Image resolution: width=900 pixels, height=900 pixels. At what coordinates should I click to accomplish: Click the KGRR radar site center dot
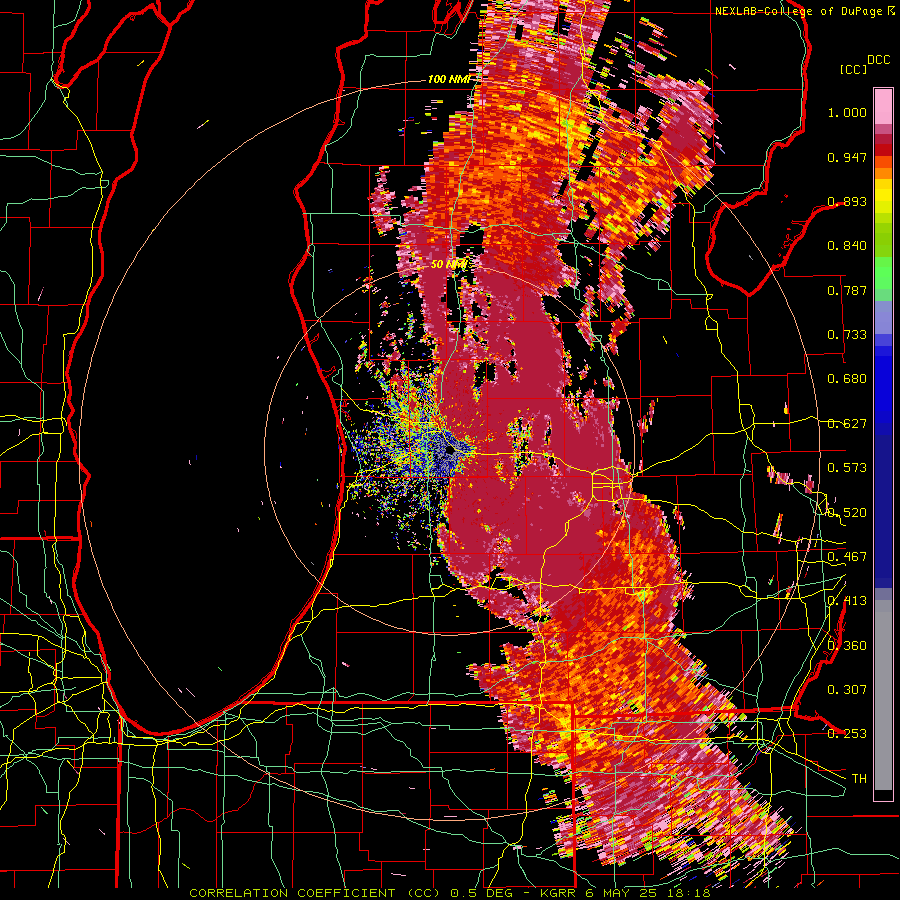click(451, 451)
